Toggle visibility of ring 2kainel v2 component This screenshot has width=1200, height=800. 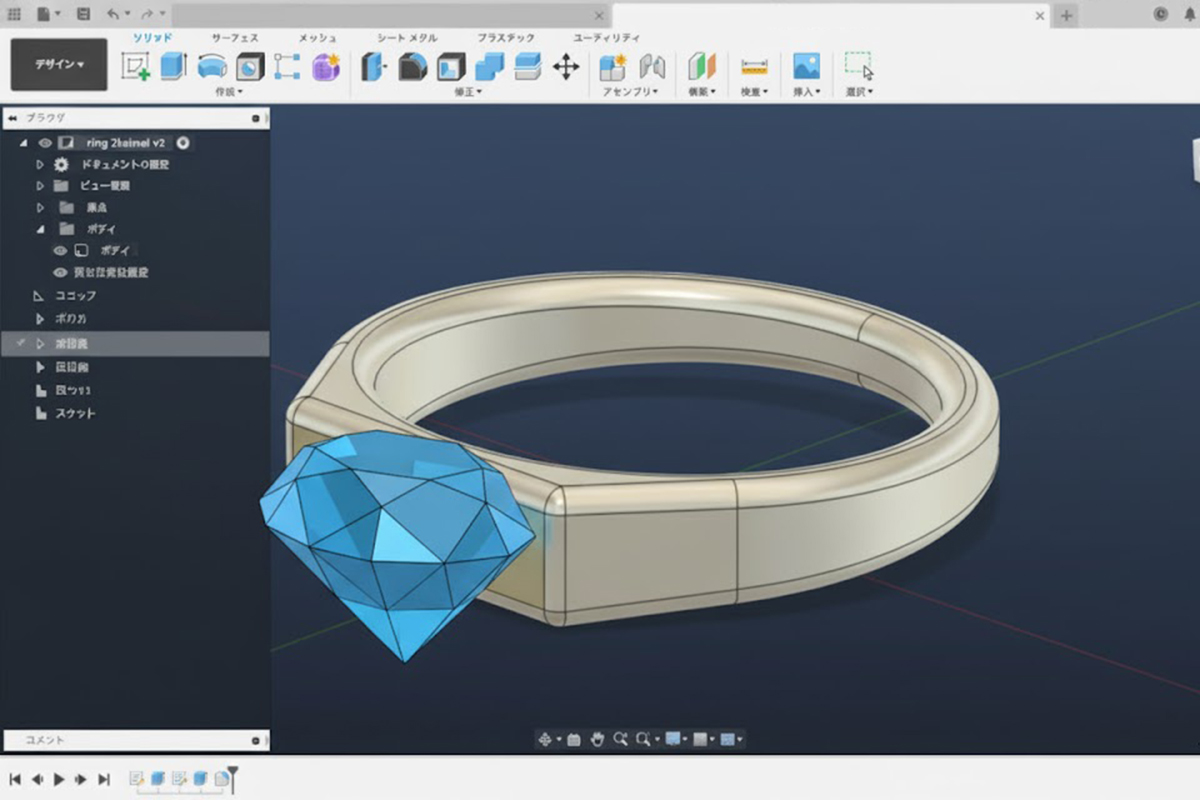[45, 143]
